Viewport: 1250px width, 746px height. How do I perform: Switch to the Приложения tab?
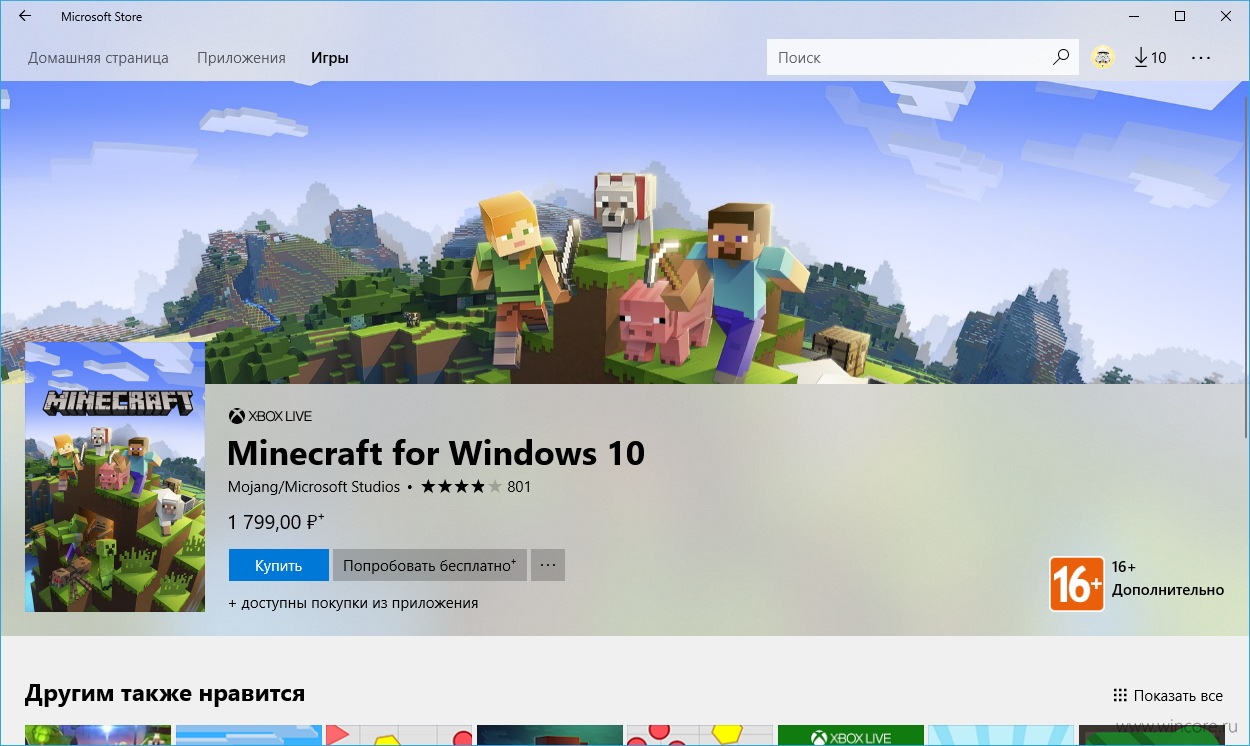pyautogui.click(x=241, y=58)
